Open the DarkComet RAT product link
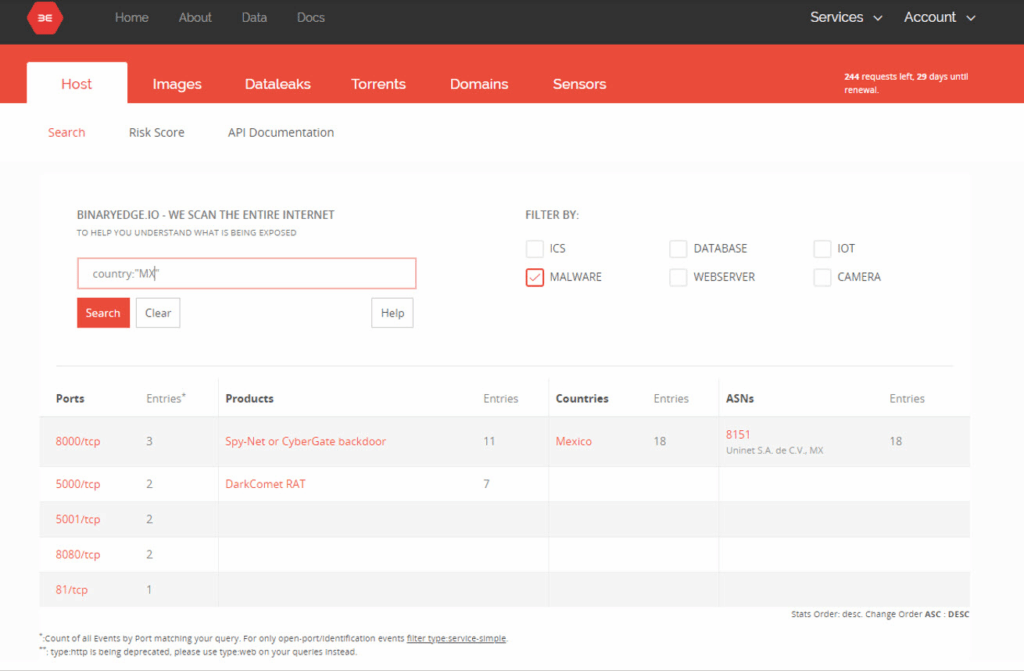Viewport: 1024px width, 671px height. 265,484
